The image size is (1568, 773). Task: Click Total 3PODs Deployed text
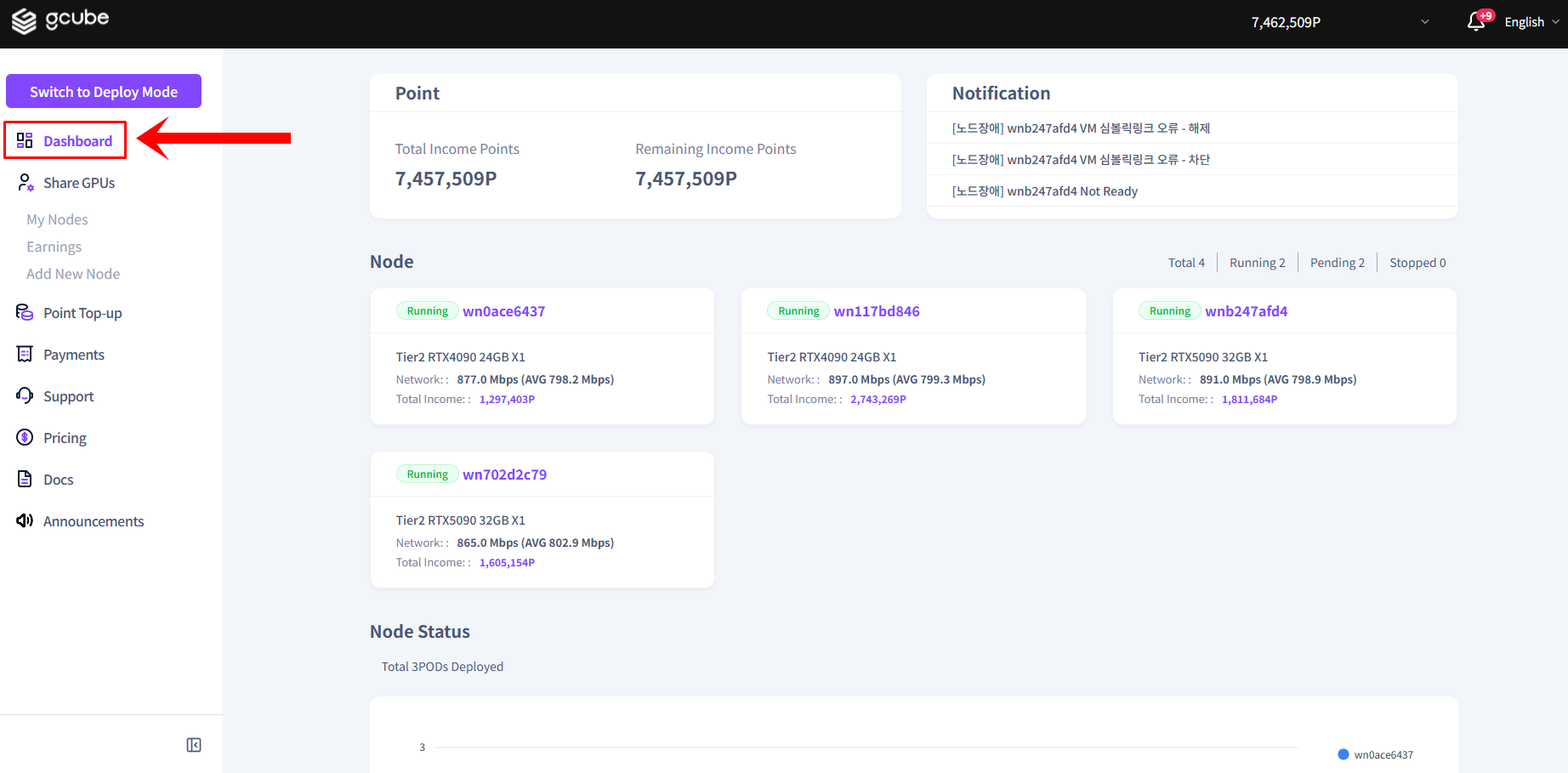point(442,667)
